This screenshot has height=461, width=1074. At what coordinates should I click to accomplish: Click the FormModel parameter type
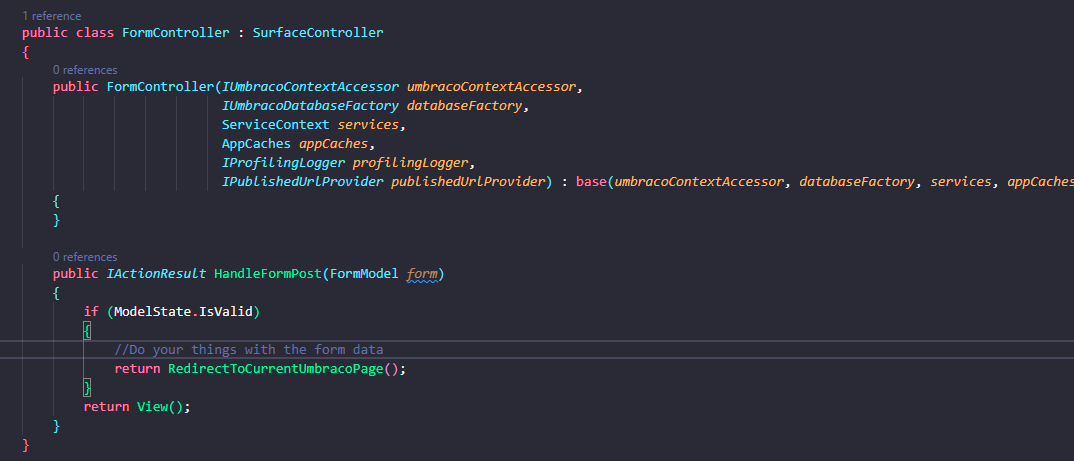(x=364, y=274)
